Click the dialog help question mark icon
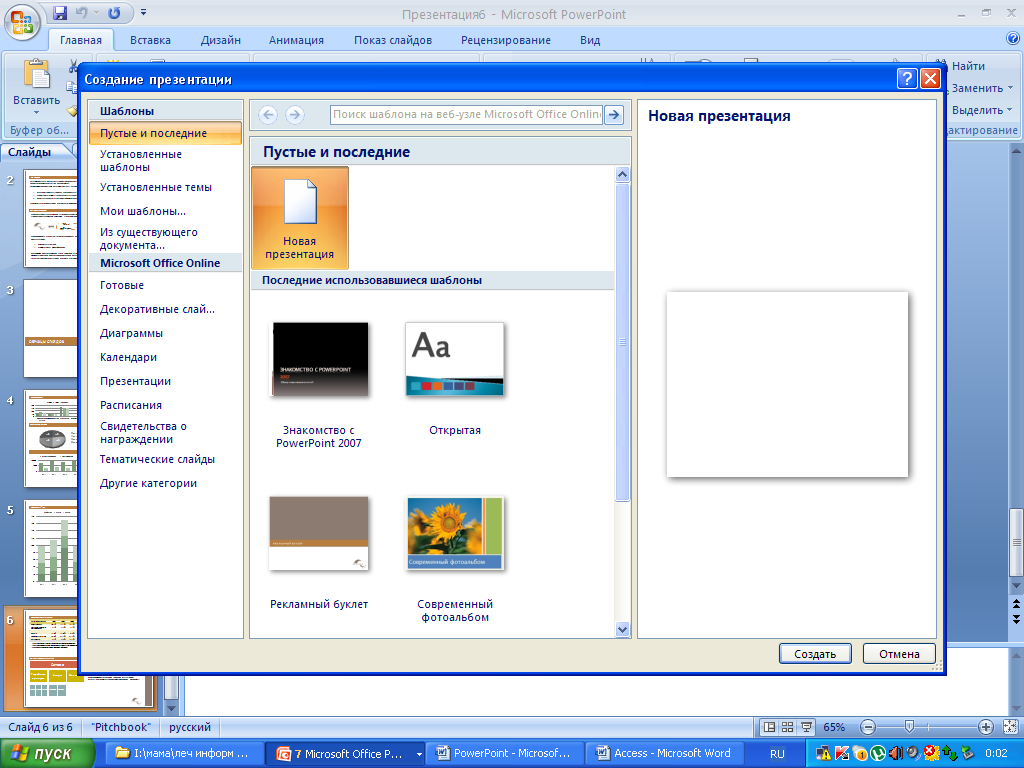 tap(906, 79)
